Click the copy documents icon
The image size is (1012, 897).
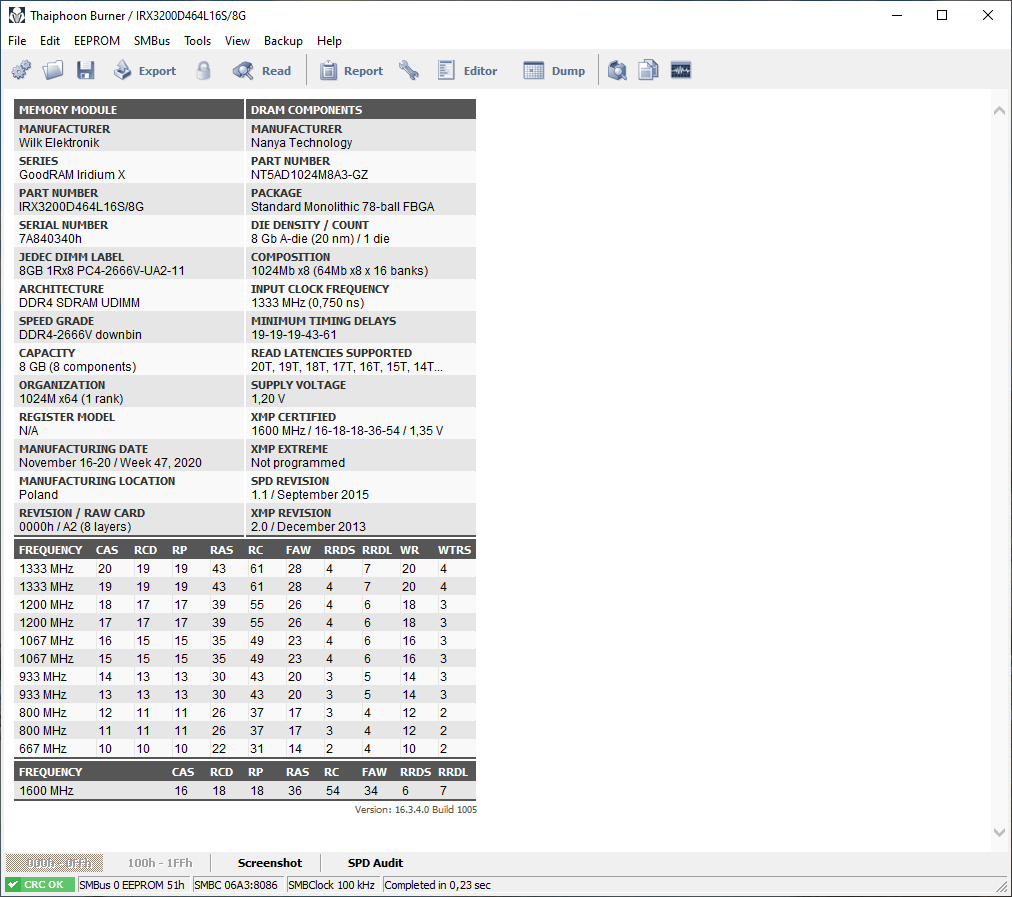tap(649, 70)
